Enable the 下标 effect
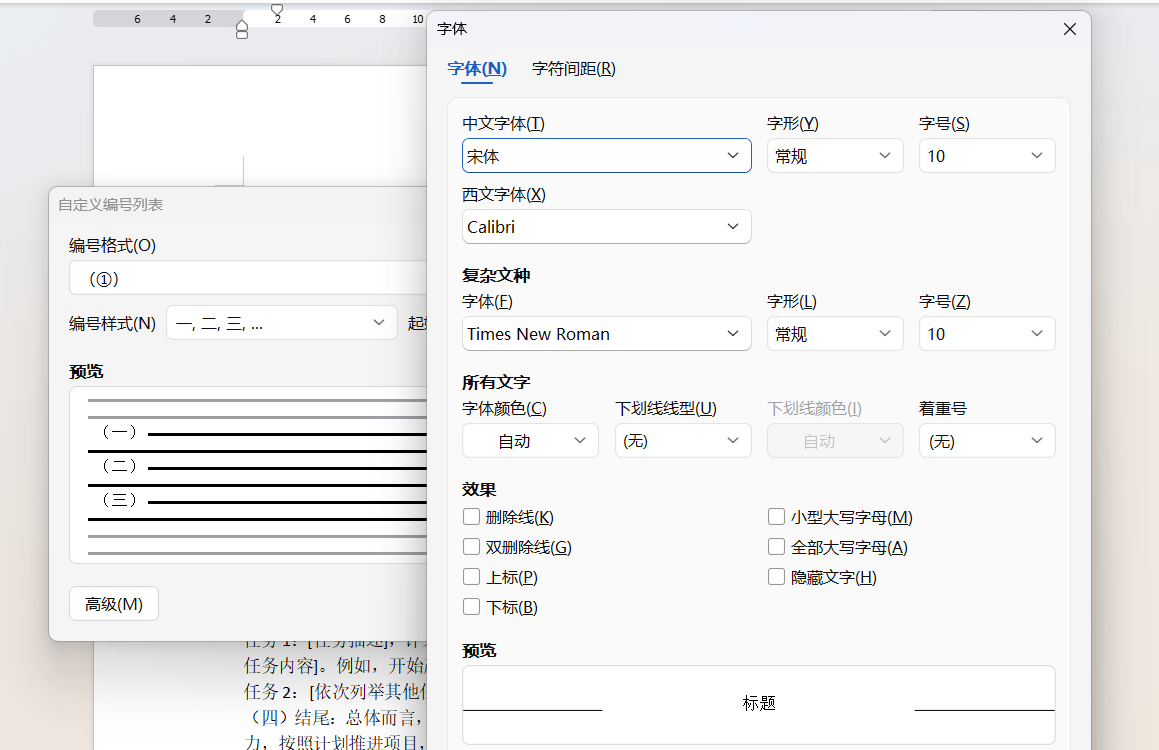The height and width of the screenshot is (750, 1159). 471,606
